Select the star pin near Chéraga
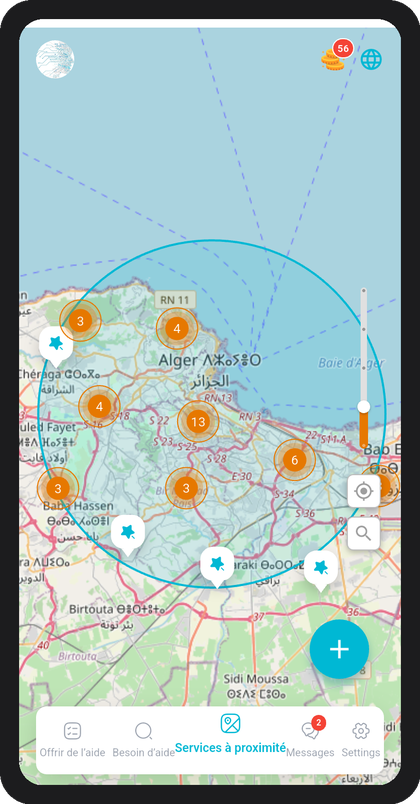 coord(55,346)
